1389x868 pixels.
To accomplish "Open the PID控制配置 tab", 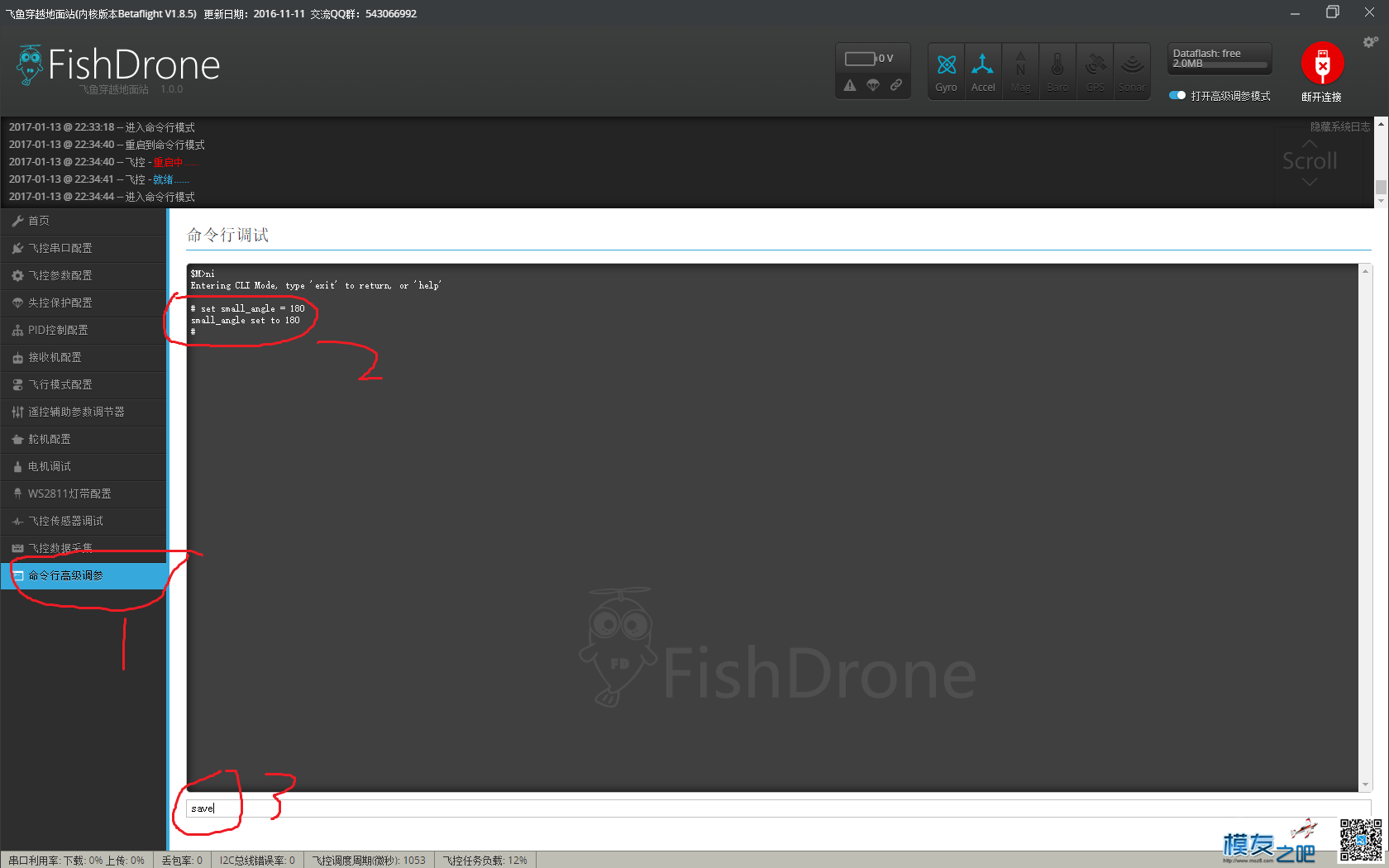I will coord(83,330).
